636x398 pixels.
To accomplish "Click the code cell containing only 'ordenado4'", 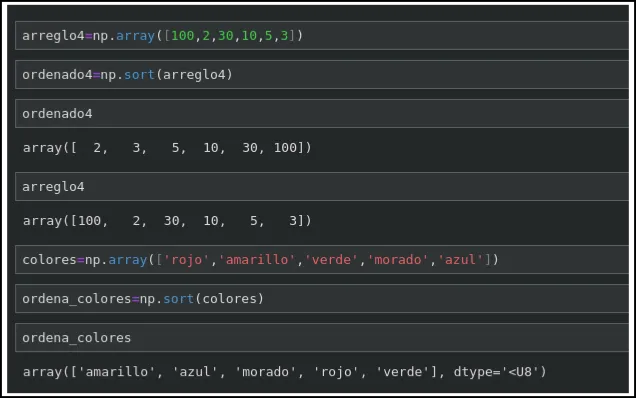I will 322,114.
